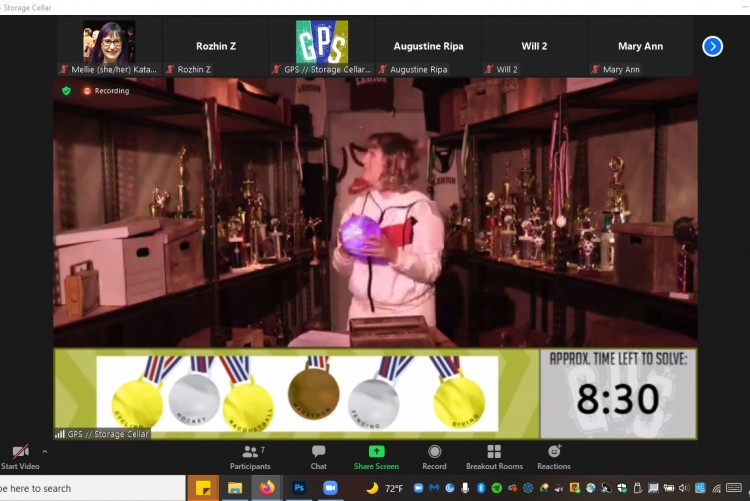Open Photoshop from the taskbar
Viewport: 750px width, 501px height.
pyautogui.click(x=298, y=488)
